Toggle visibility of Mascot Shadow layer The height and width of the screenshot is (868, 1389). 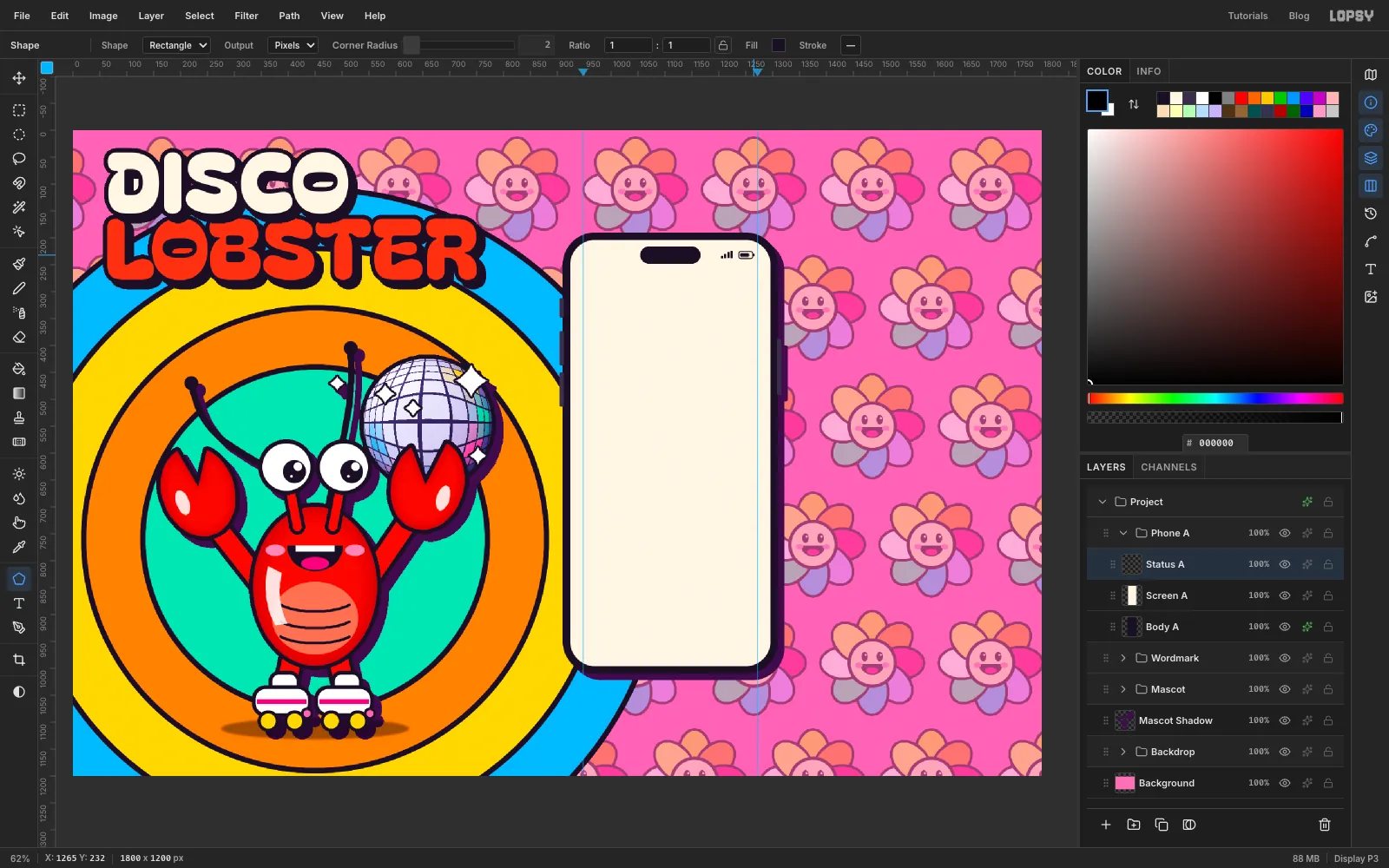point(1285,720)
